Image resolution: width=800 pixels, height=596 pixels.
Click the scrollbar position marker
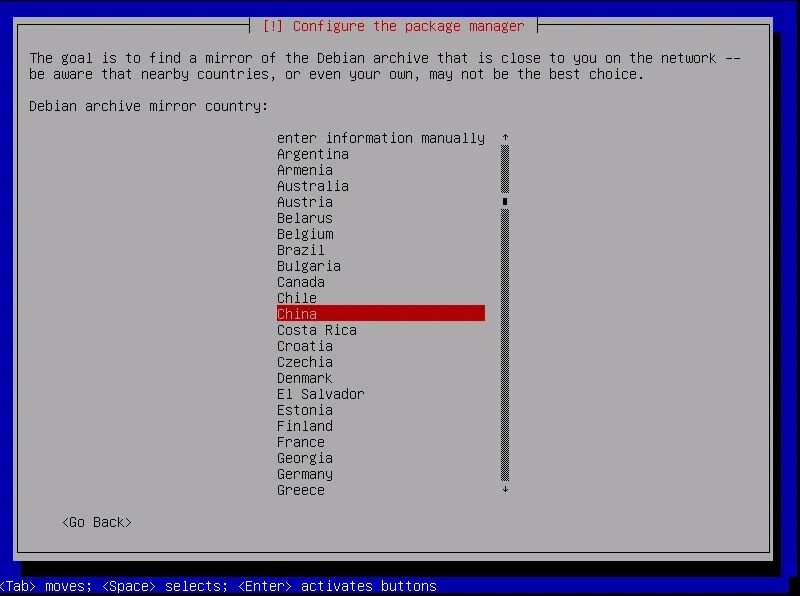coord(505,202)
